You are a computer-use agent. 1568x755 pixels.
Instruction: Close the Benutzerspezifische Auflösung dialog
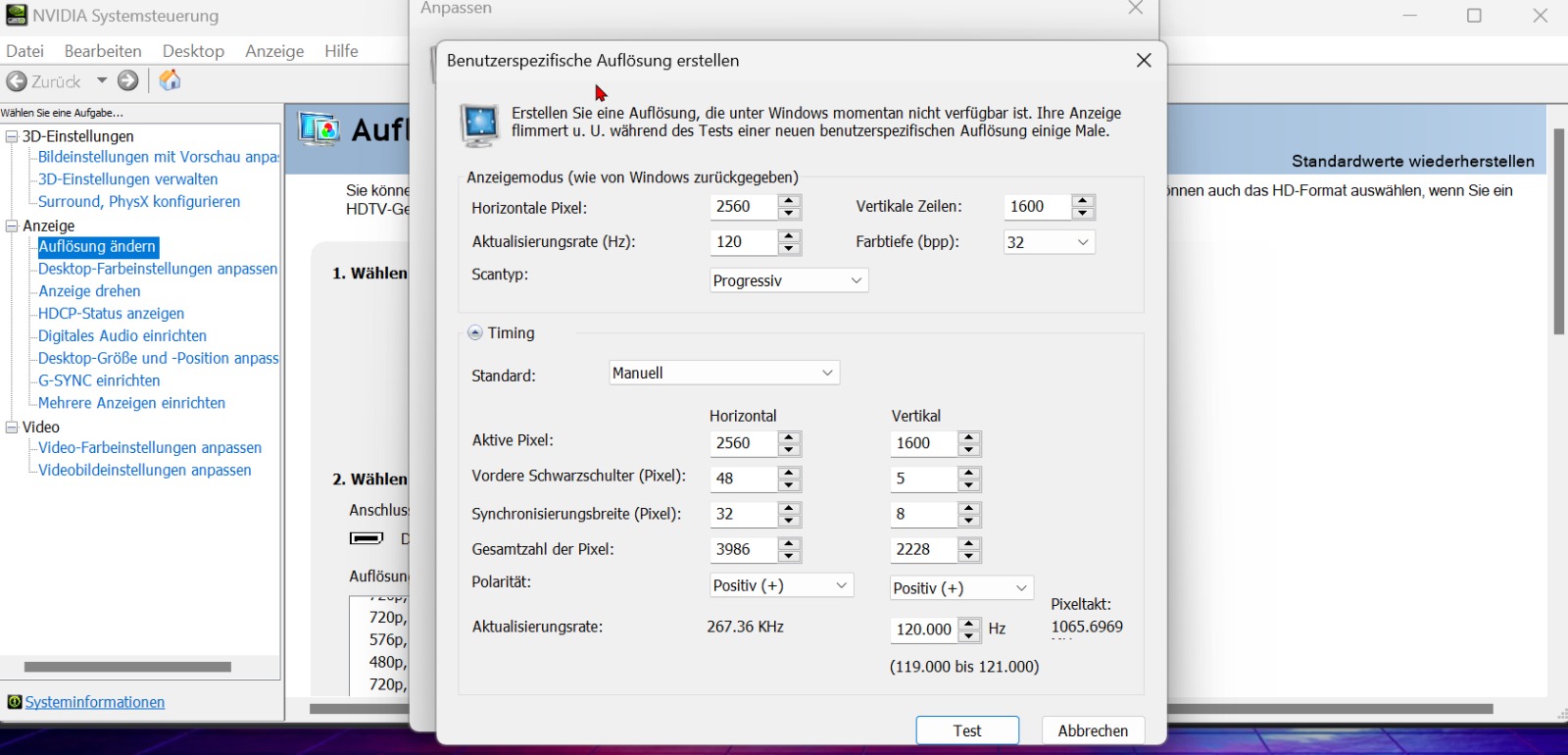[x=1144, y=61]
